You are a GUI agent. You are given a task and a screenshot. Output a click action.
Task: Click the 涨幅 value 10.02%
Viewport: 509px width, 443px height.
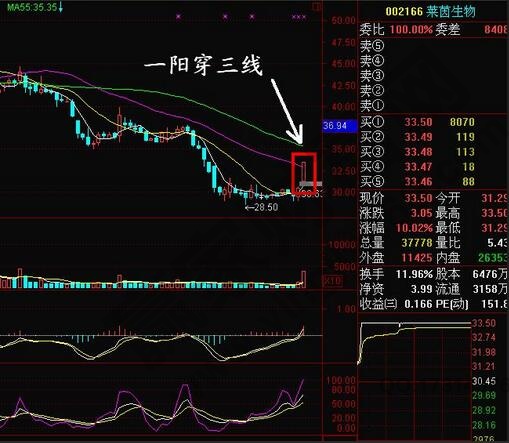414,228
